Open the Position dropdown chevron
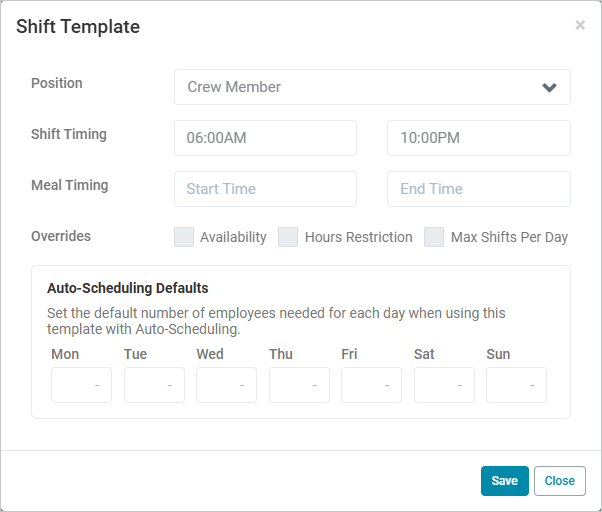 click(549, 87)
